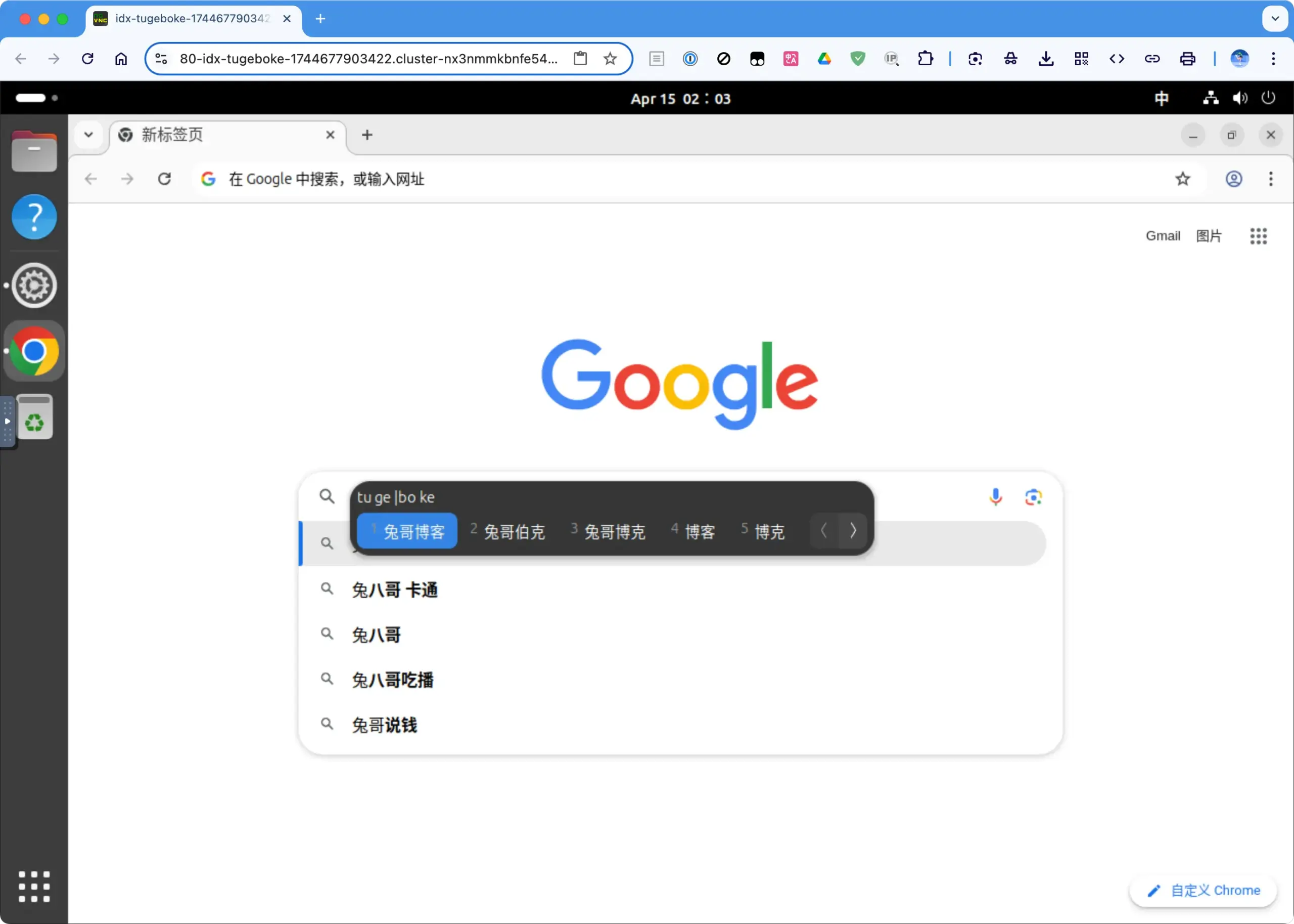Select IME candidate 兔哥博客
The height and width of the screenshot is (924, 1294).
[407, 531]
